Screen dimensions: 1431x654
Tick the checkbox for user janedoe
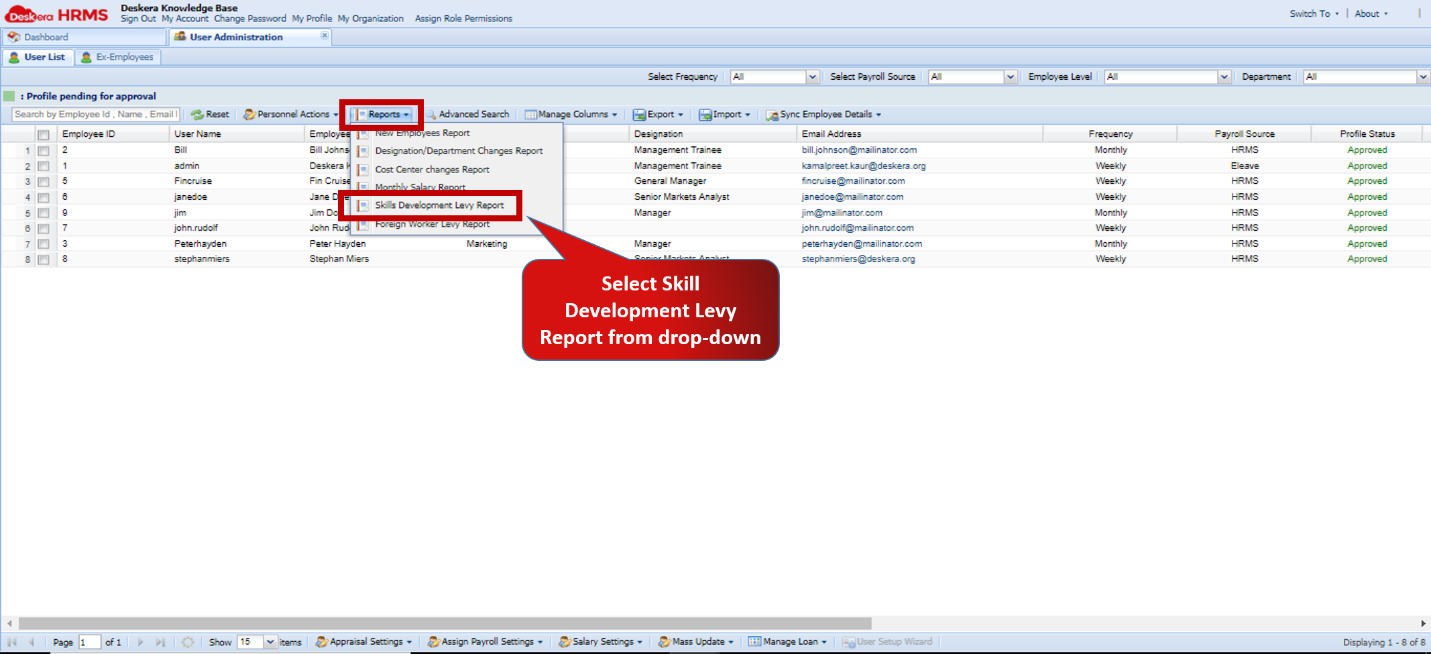(x=42, y=196)
